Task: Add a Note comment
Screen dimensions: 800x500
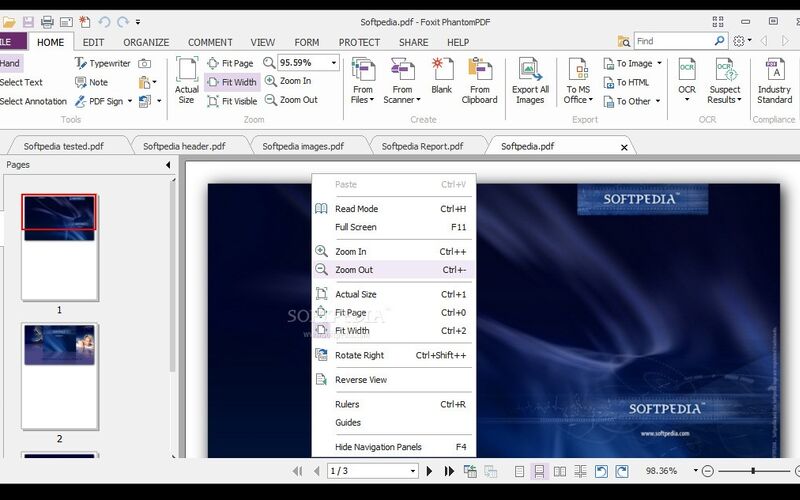Action: 91,82
